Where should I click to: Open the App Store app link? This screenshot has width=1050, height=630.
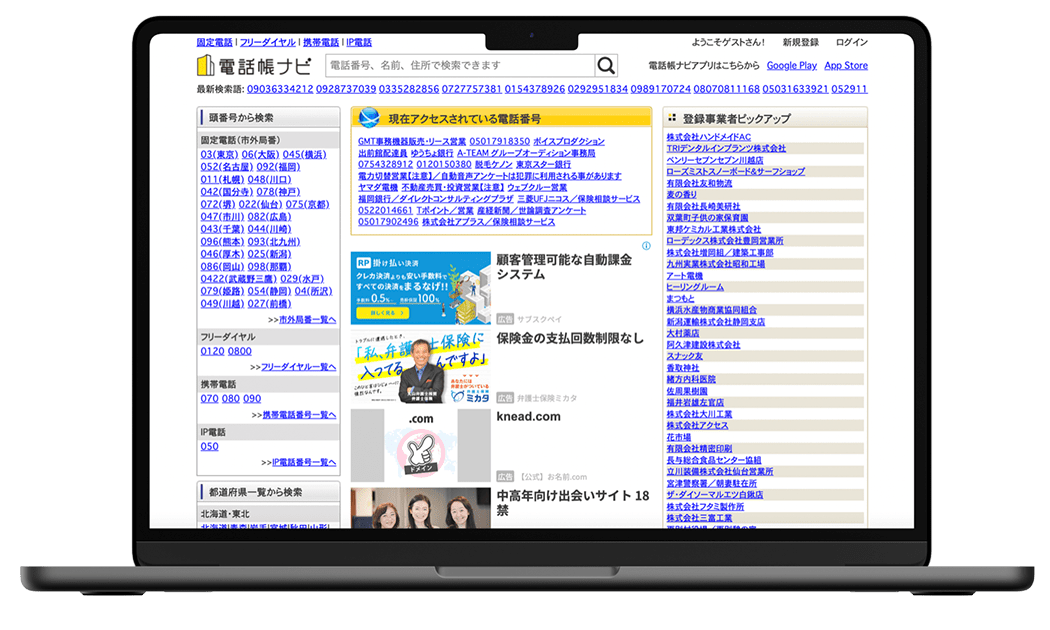[x=846, y=66]
